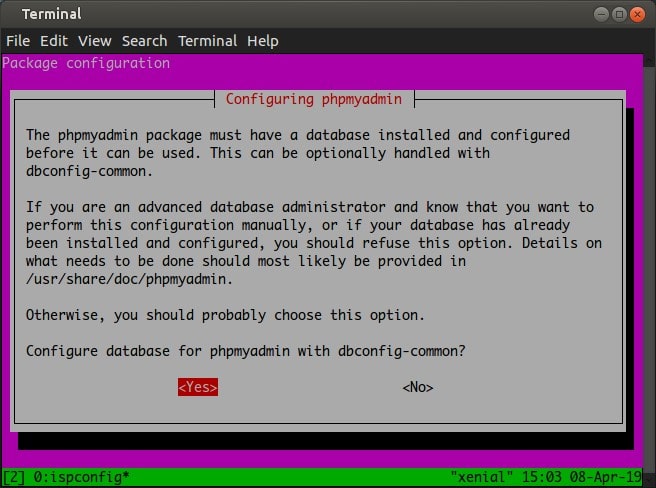Click the '08-Apr-19' date in status bar
656x488 pixels.
(605, 477)
